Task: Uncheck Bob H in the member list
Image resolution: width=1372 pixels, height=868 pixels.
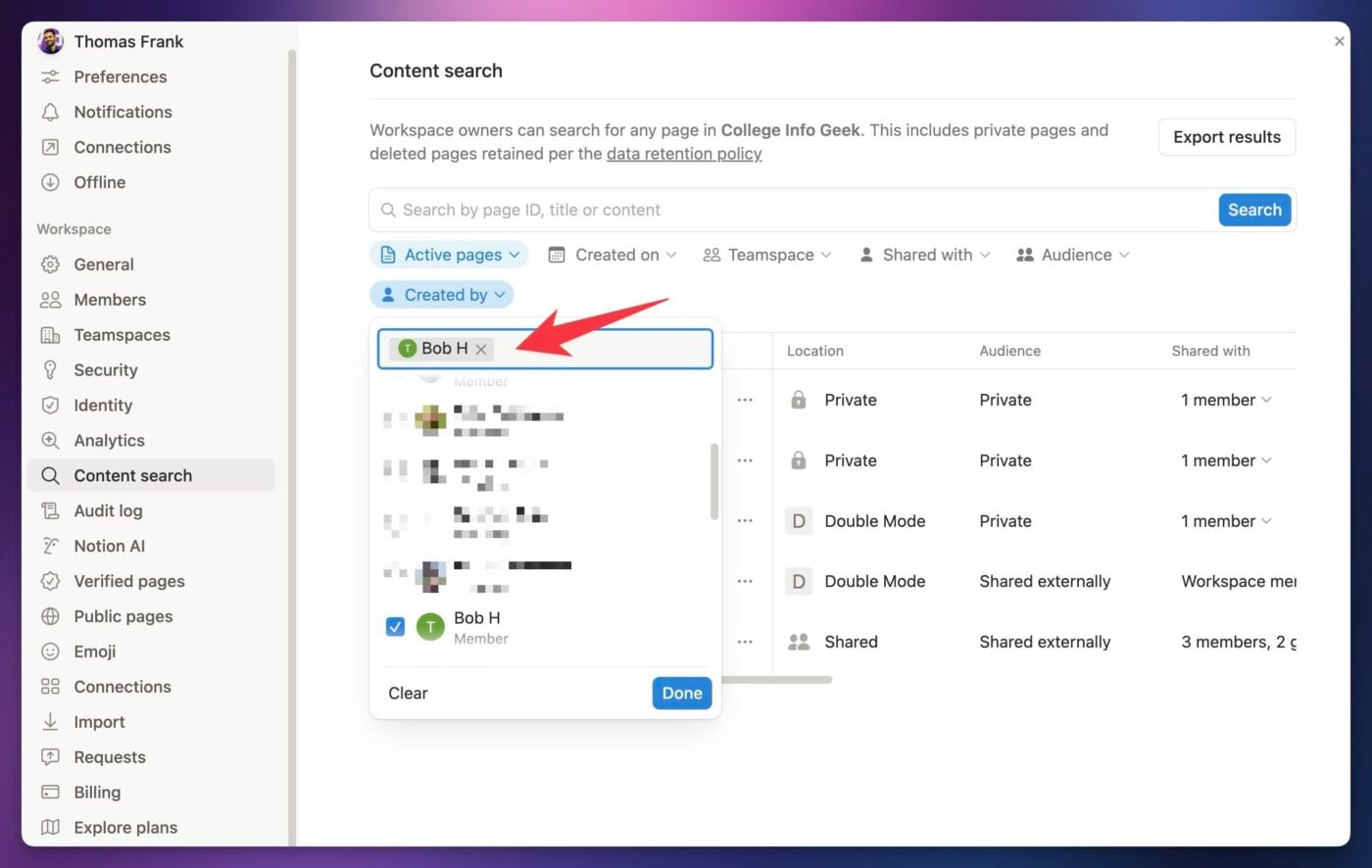Action: pos(395,626)
